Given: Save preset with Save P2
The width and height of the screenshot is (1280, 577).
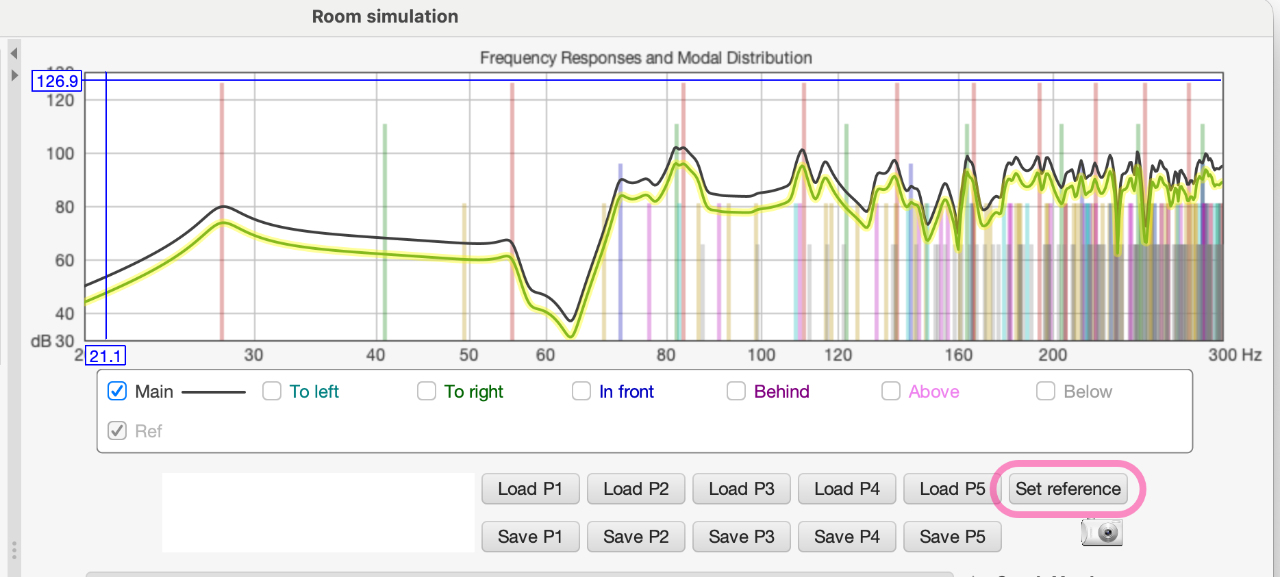Looking at the screenshot, I should point(636,537).
